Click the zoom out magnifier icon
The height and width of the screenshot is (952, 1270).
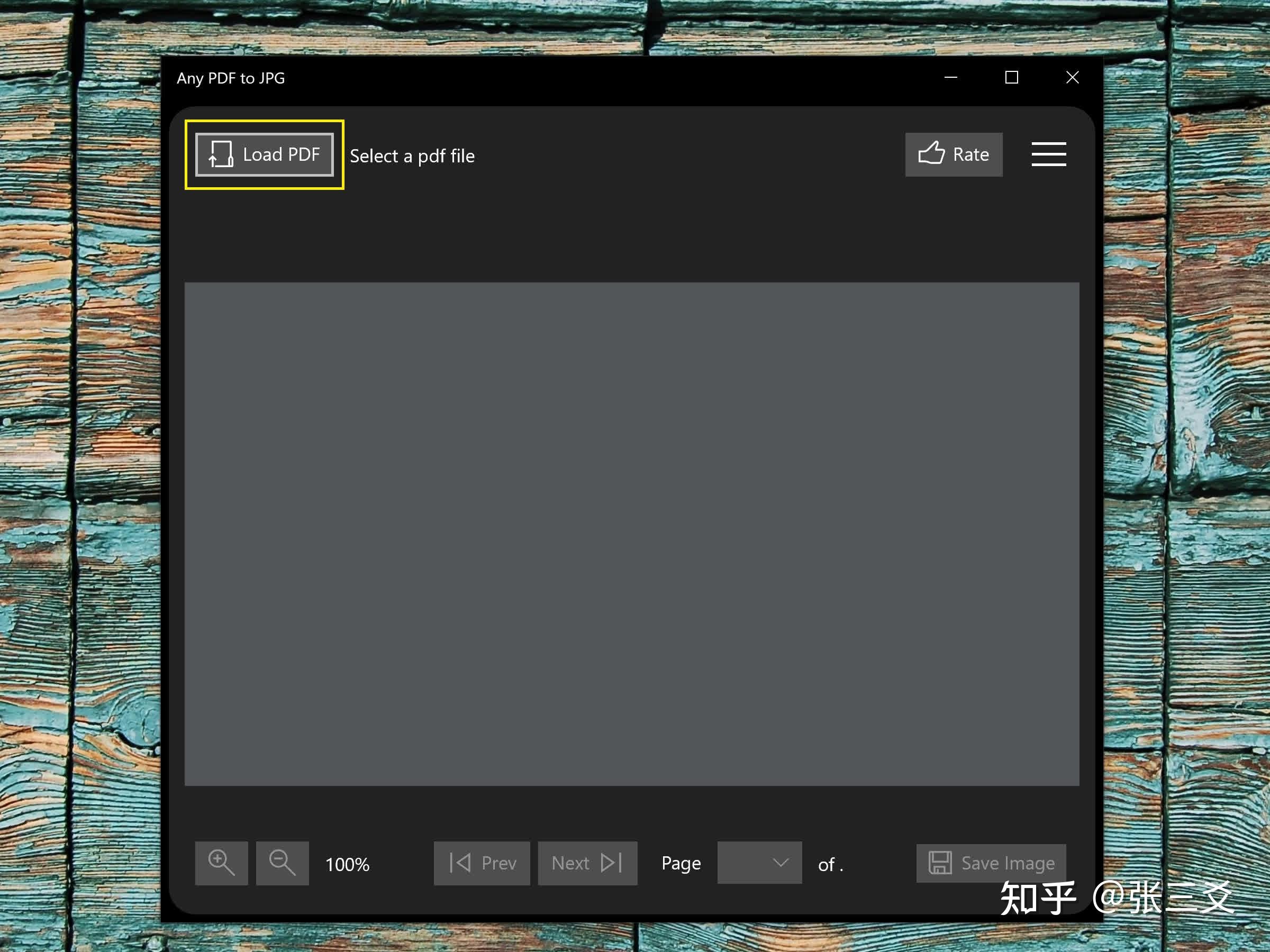pyautogui.click(x=283, y=862)
